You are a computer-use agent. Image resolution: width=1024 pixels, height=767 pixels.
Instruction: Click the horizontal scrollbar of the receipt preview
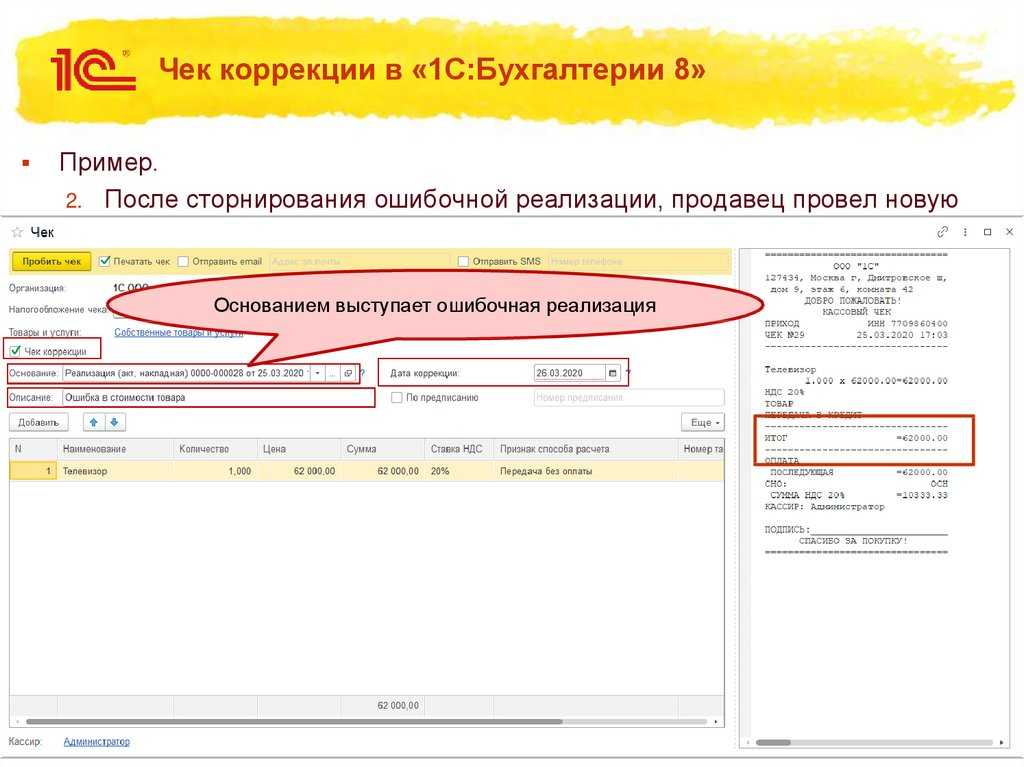tap(773, 742)
